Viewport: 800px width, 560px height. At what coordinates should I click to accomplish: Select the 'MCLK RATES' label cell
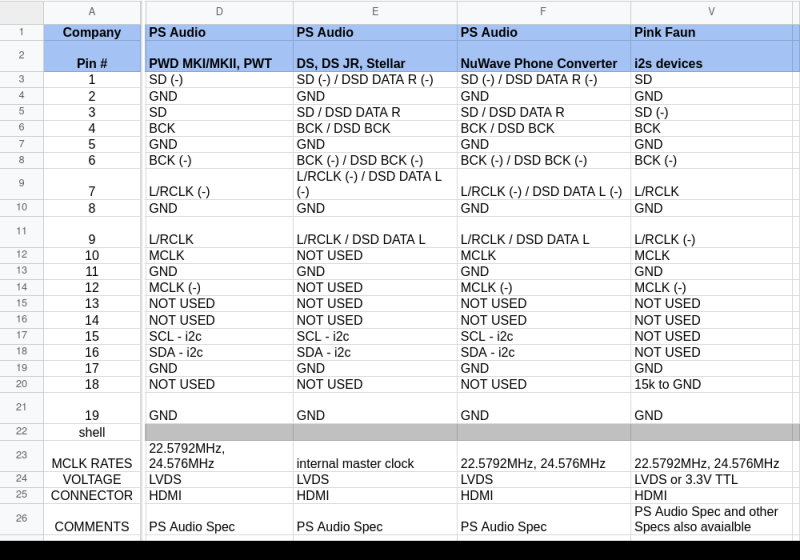click(92, 463)
